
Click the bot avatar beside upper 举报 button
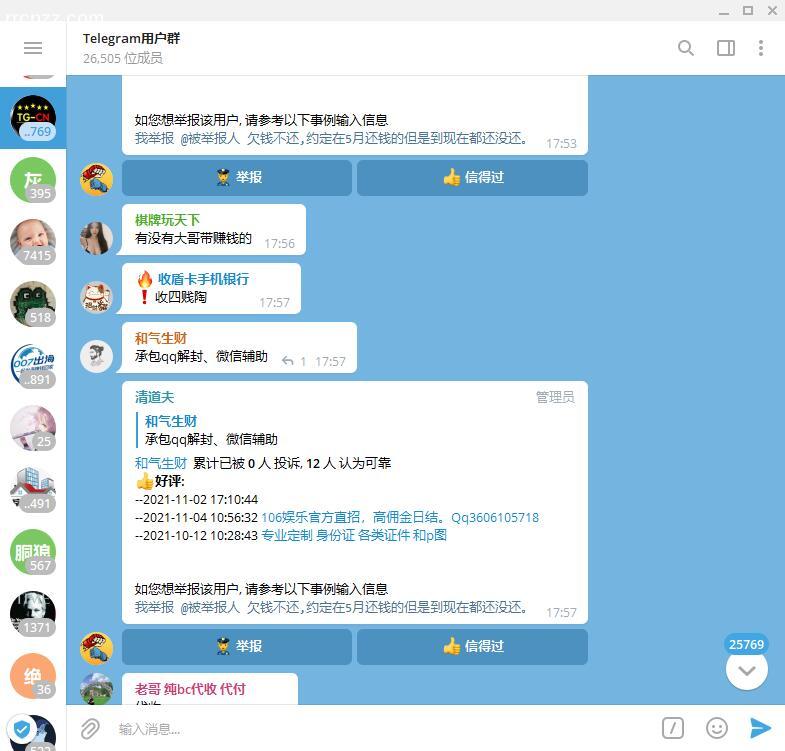(97, 179)
